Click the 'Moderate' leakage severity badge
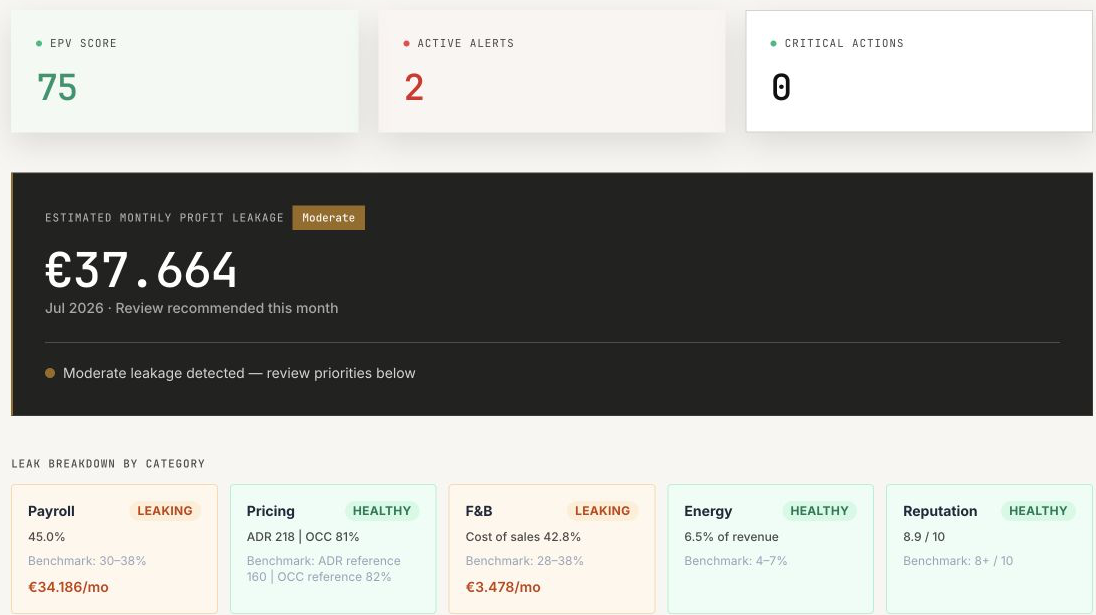This screenshot has height=615, width=1096. (329, 217)
